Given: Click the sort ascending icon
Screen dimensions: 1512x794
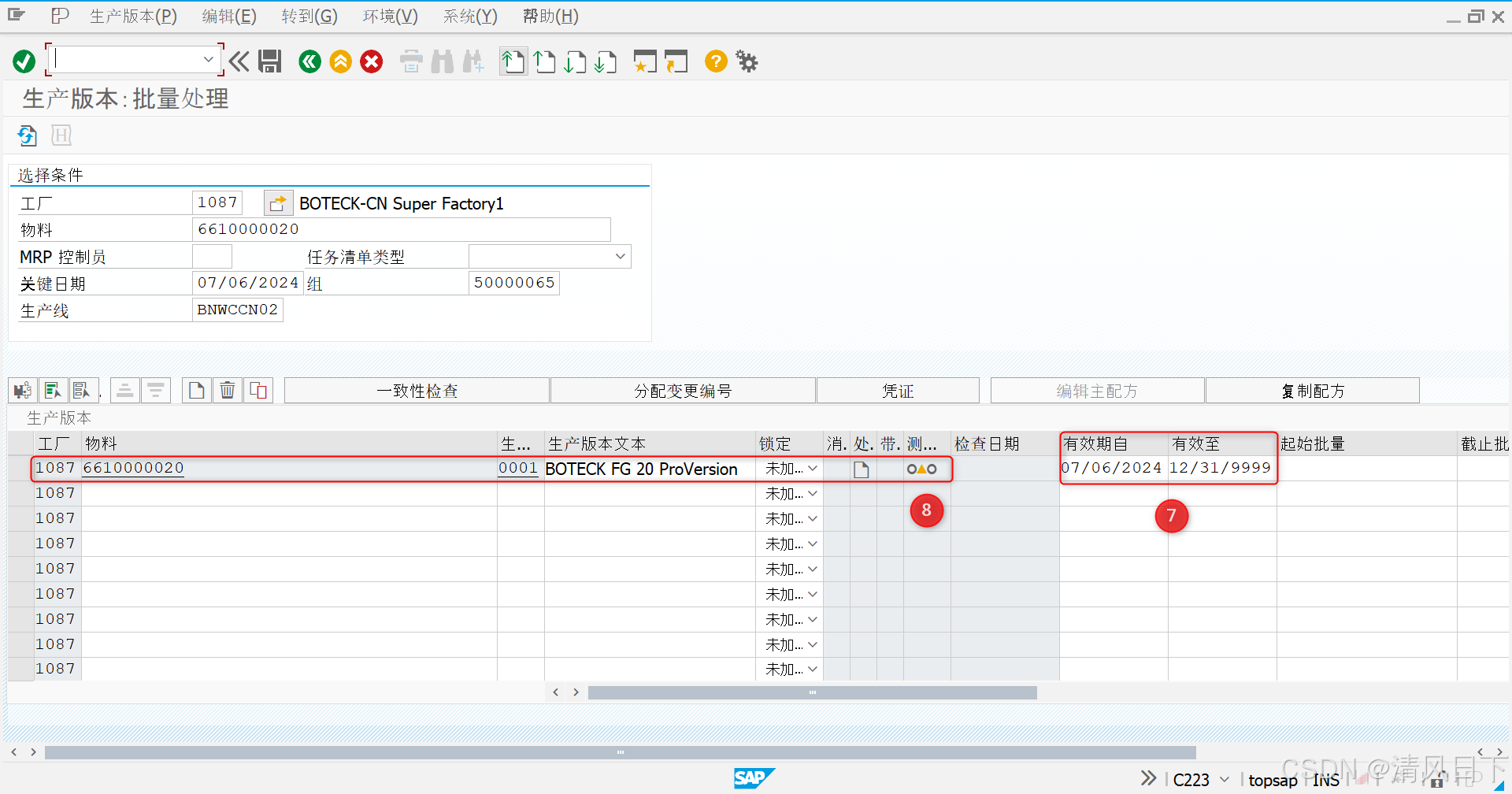Looking at the screenshot, I should [125, 390].
